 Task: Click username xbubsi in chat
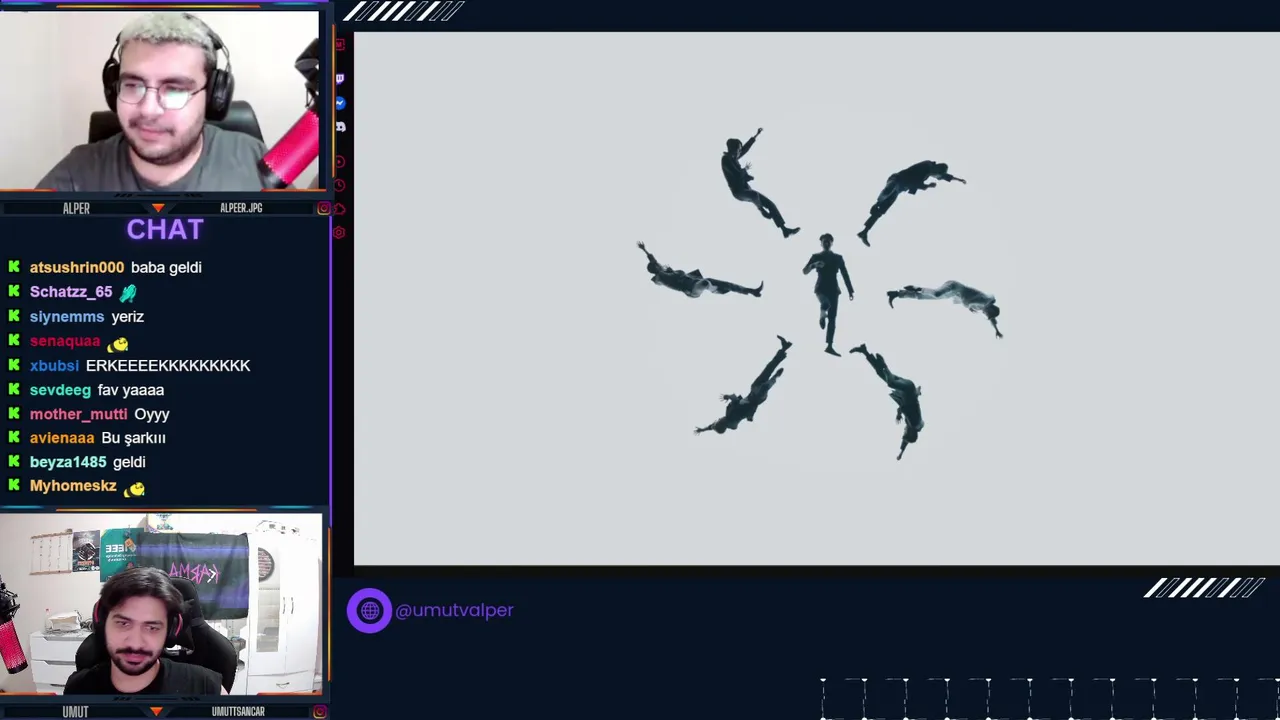click(x=54, y=365)
